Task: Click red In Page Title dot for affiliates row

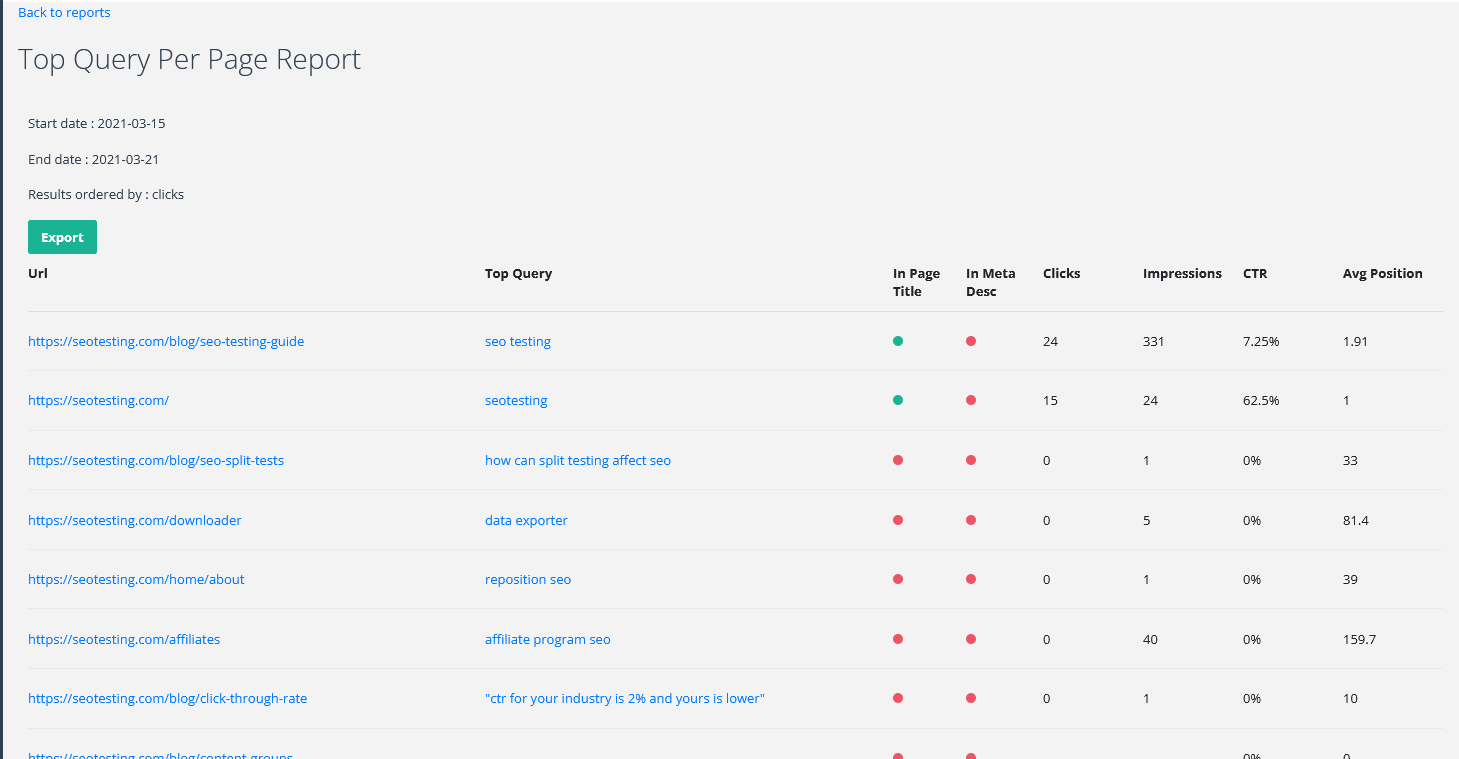Action: [898, 639]
